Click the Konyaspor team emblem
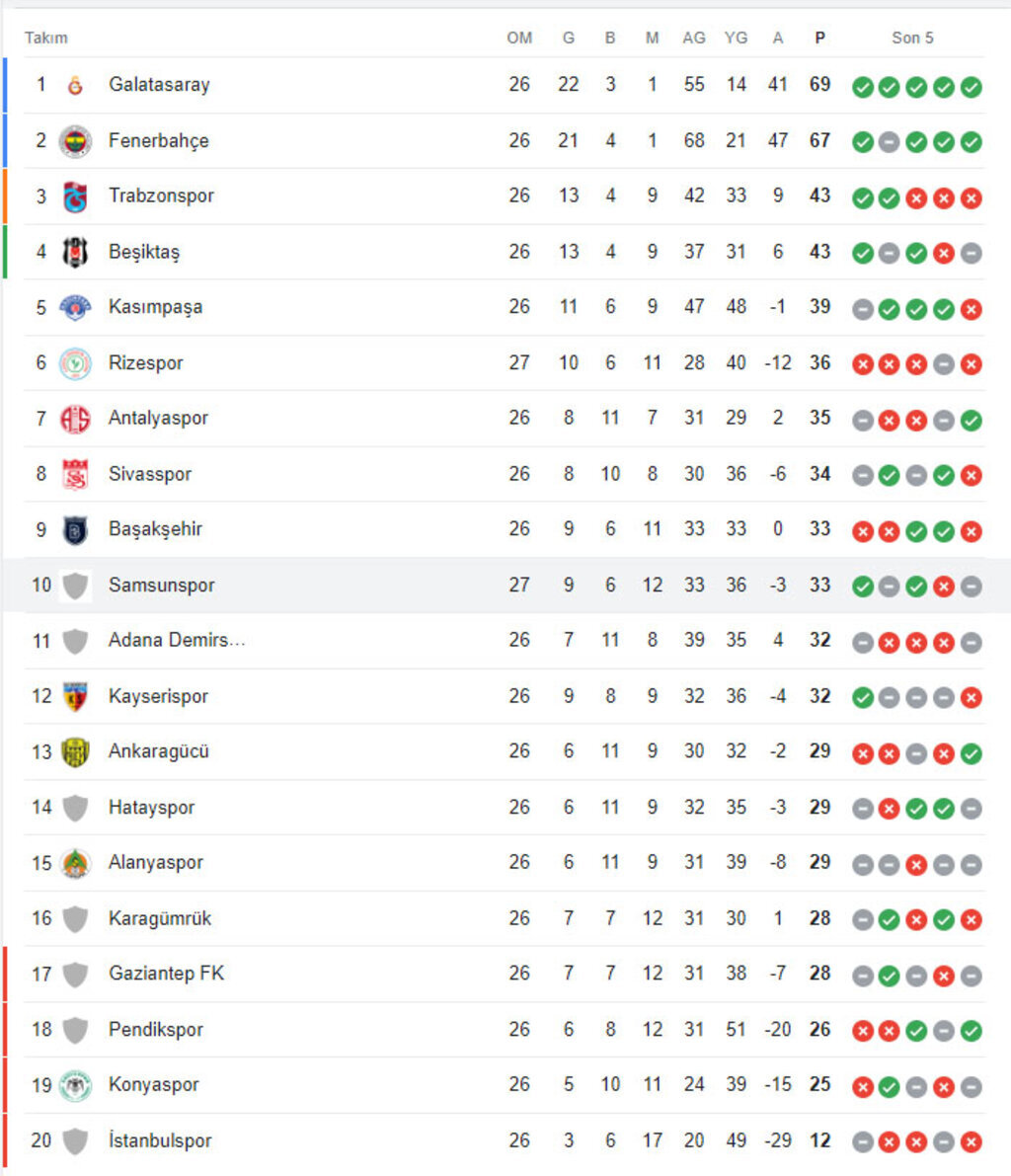Screen dimensions: 1011x1176 (75, 1085)
